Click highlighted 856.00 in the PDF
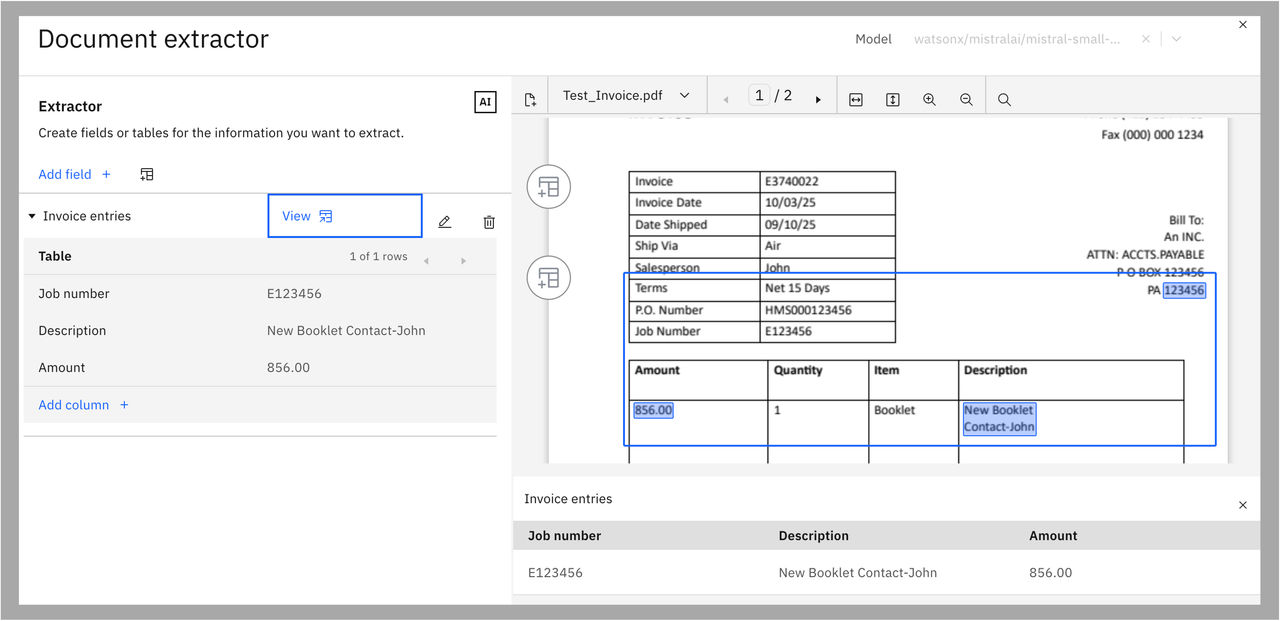This screenshot has height=621, width=1280. tap(653, 410)
